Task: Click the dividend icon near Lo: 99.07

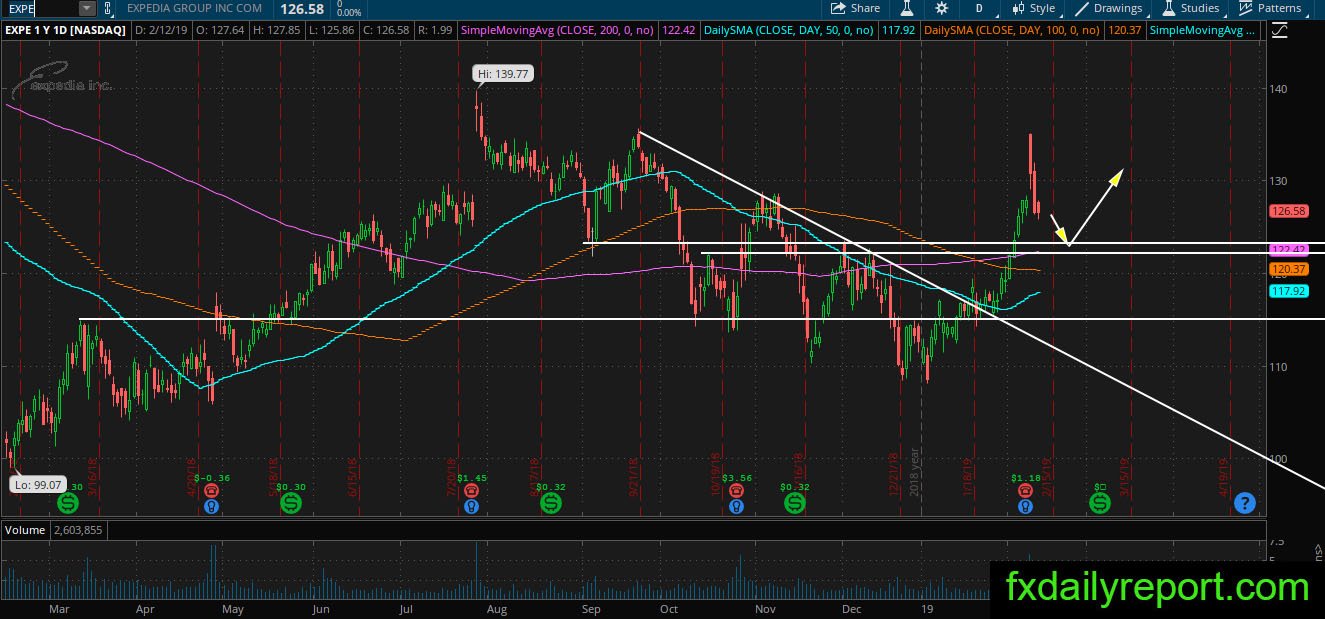Action: tap(67, 503)
